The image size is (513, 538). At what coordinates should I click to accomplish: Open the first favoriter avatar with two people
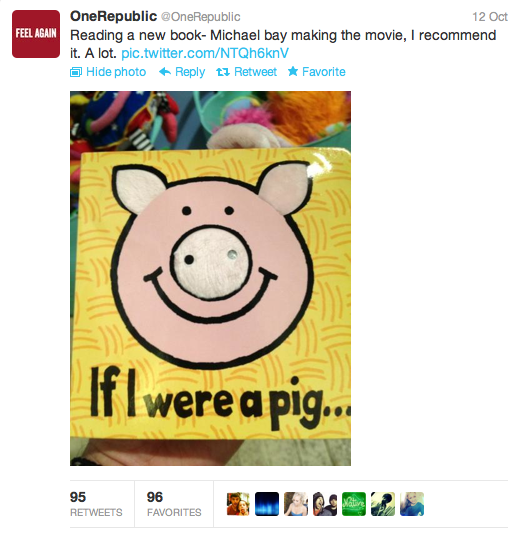tap(238, 504)
